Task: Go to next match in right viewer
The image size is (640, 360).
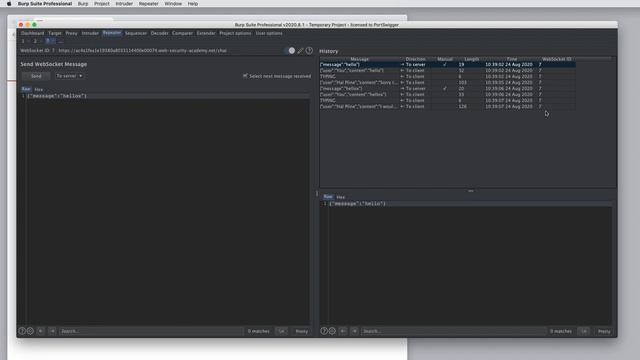Action: click(x=354, y=331)
